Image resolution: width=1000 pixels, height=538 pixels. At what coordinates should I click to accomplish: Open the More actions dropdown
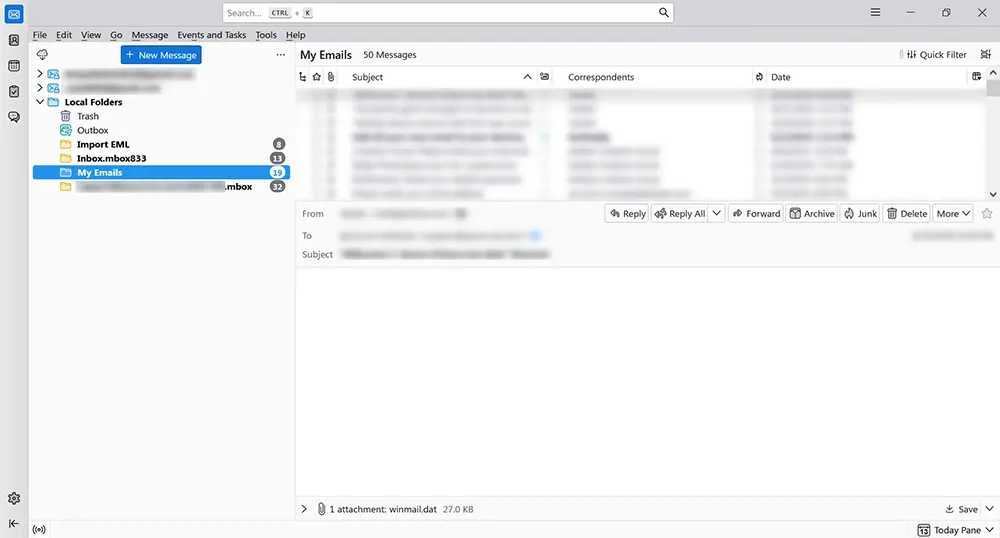(953, 214)
